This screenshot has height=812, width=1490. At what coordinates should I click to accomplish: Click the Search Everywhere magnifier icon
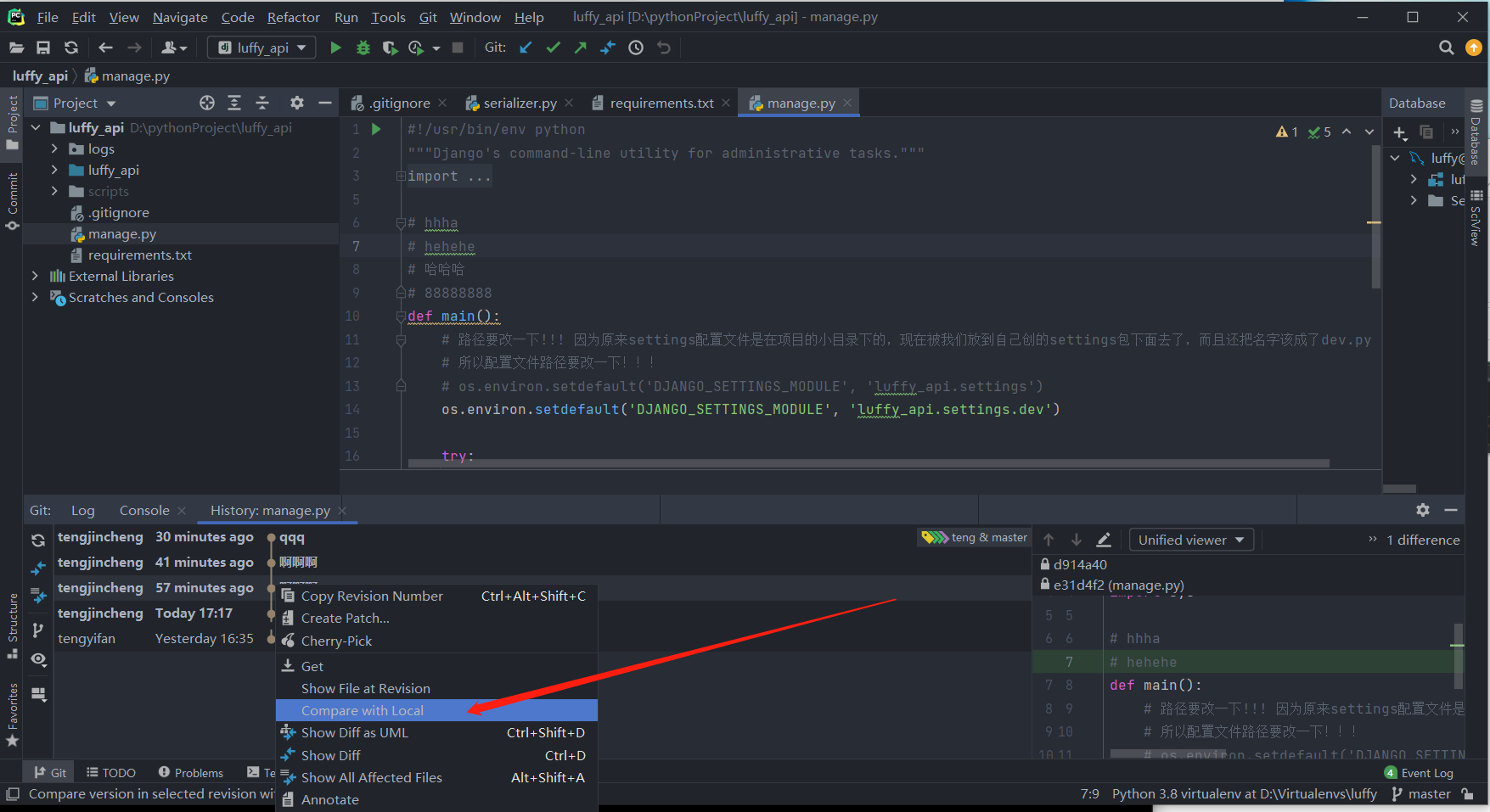pyautogui.click(x=1446, y=48)
